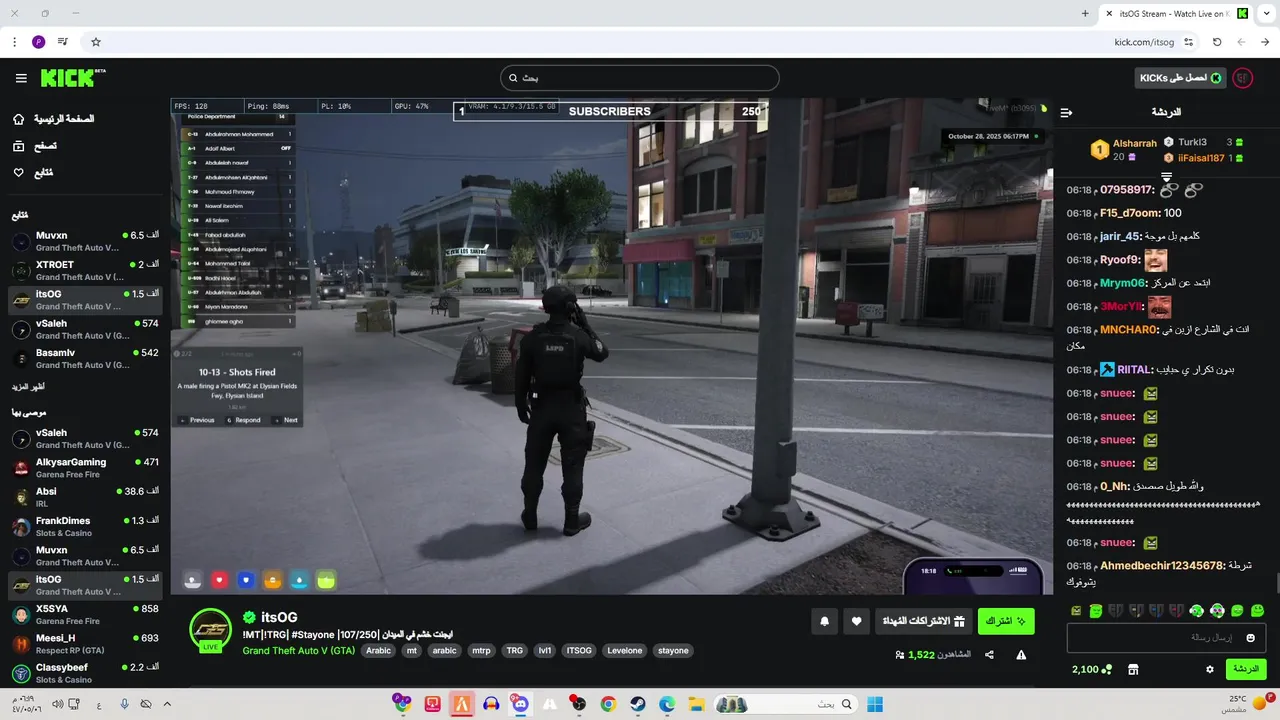Open the Kick shop icon below the chat
The image size is (1280, 720).
click(x=1133, y=669)
